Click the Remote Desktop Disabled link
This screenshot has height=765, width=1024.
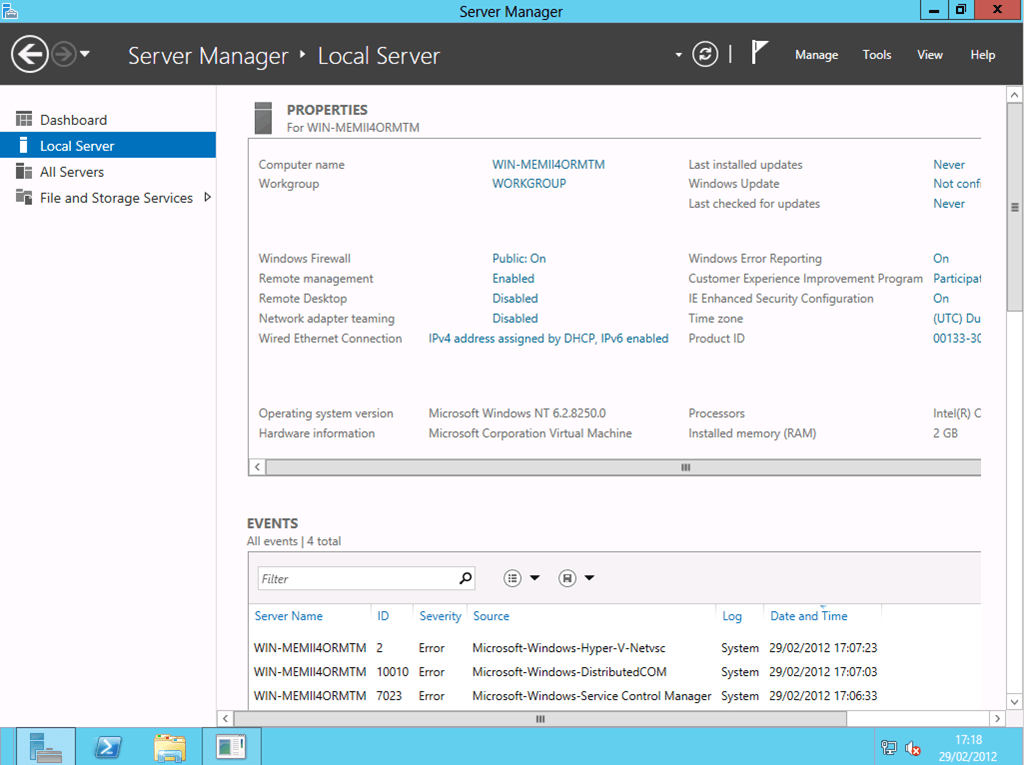pyautogui.click(x=515, y=299)
